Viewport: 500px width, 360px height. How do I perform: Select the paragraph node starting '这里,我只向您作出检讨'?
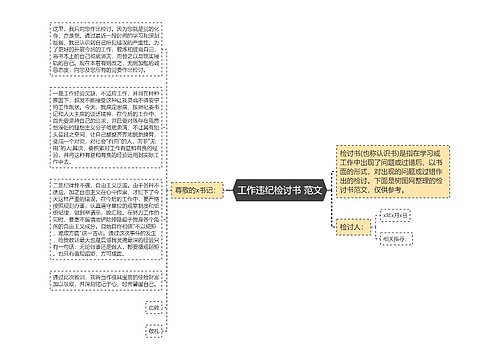coord(106,49)
